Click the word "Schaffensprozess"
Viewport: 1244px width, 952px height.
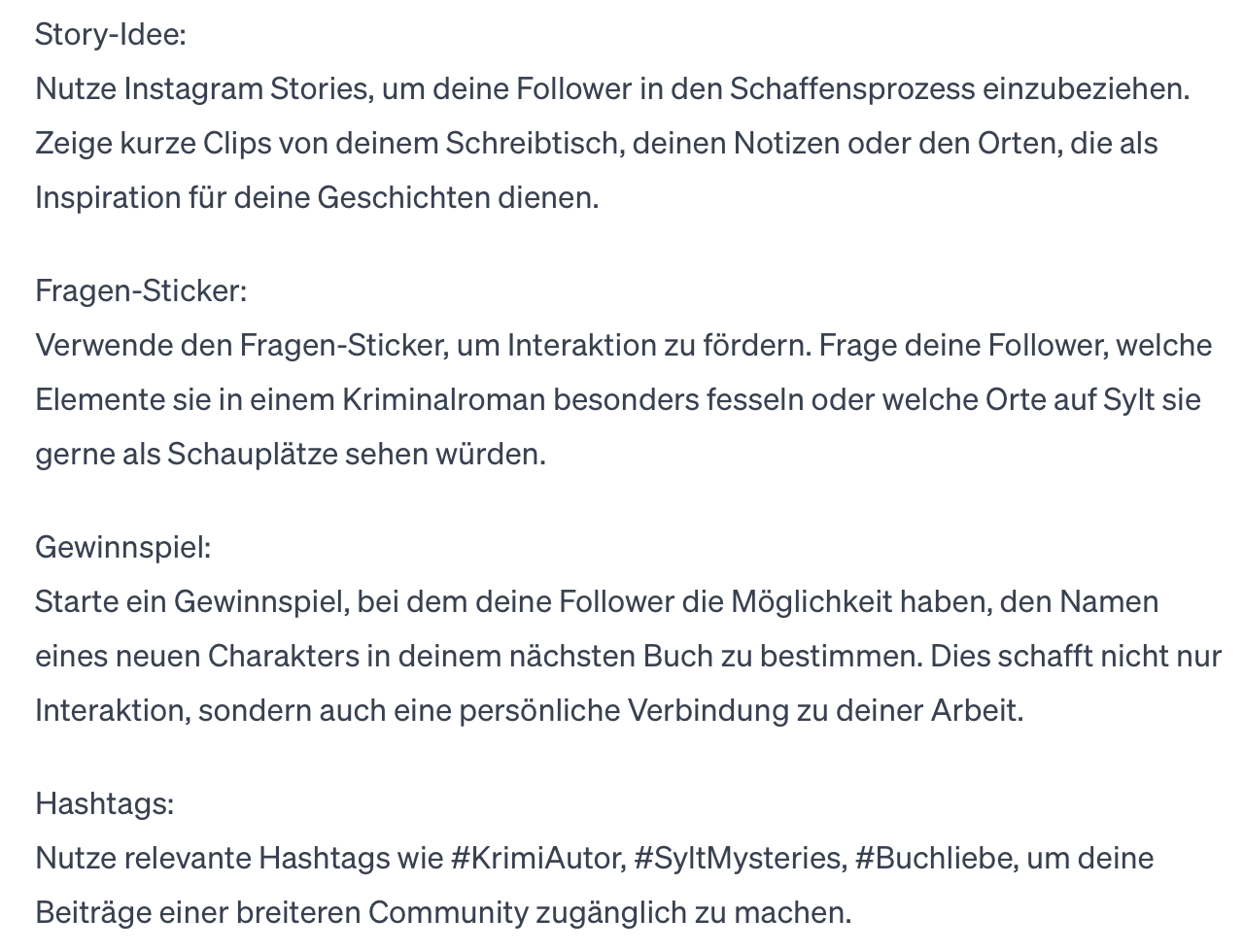(x=852, y=89)
